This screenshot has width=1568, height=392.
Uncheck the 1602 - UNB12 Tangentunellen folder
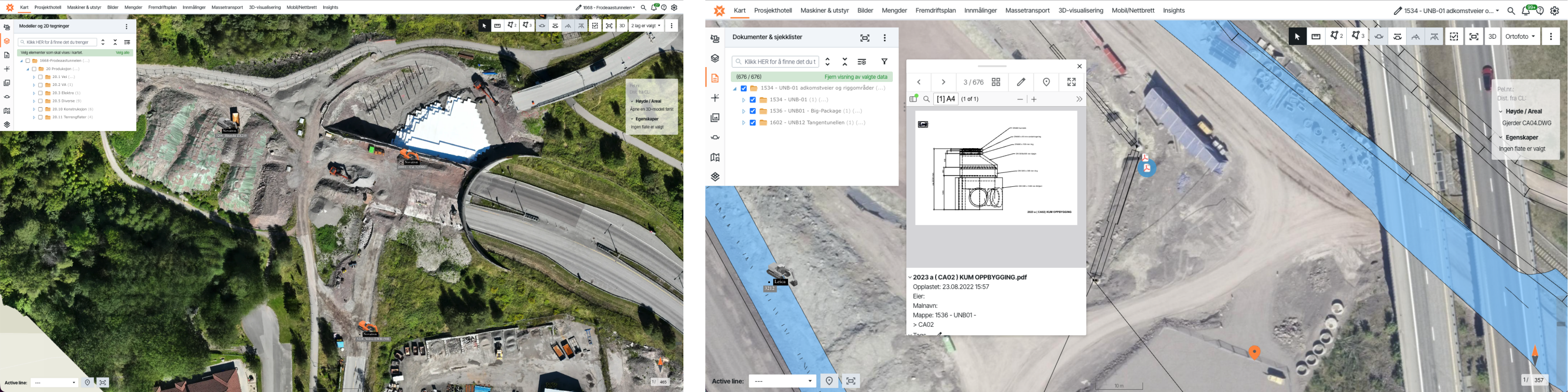click(754, 122)
